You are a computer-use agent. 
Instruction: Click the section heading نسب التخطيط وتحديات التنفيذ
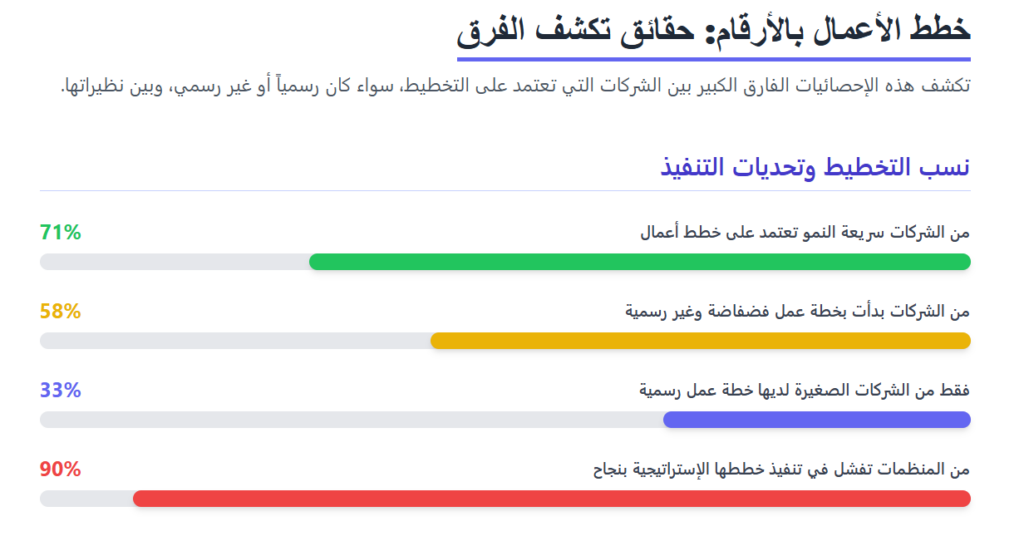coord(815,166)
